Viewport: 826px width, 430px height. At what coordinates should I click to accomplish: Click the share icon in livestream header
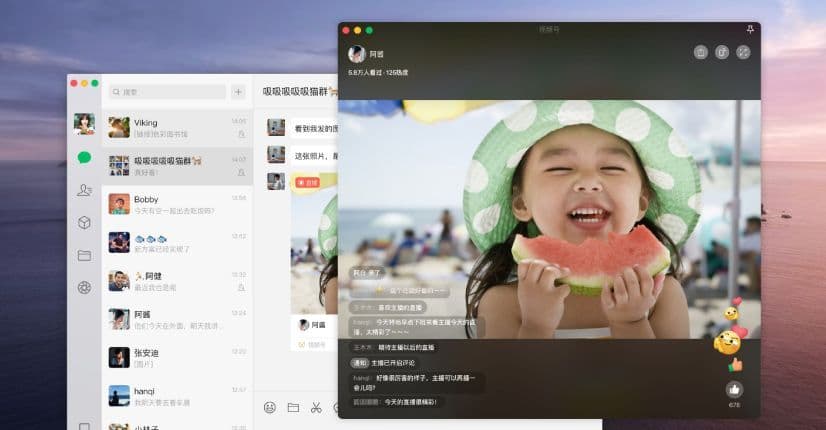pyautogui.click(x=722, y=52)
